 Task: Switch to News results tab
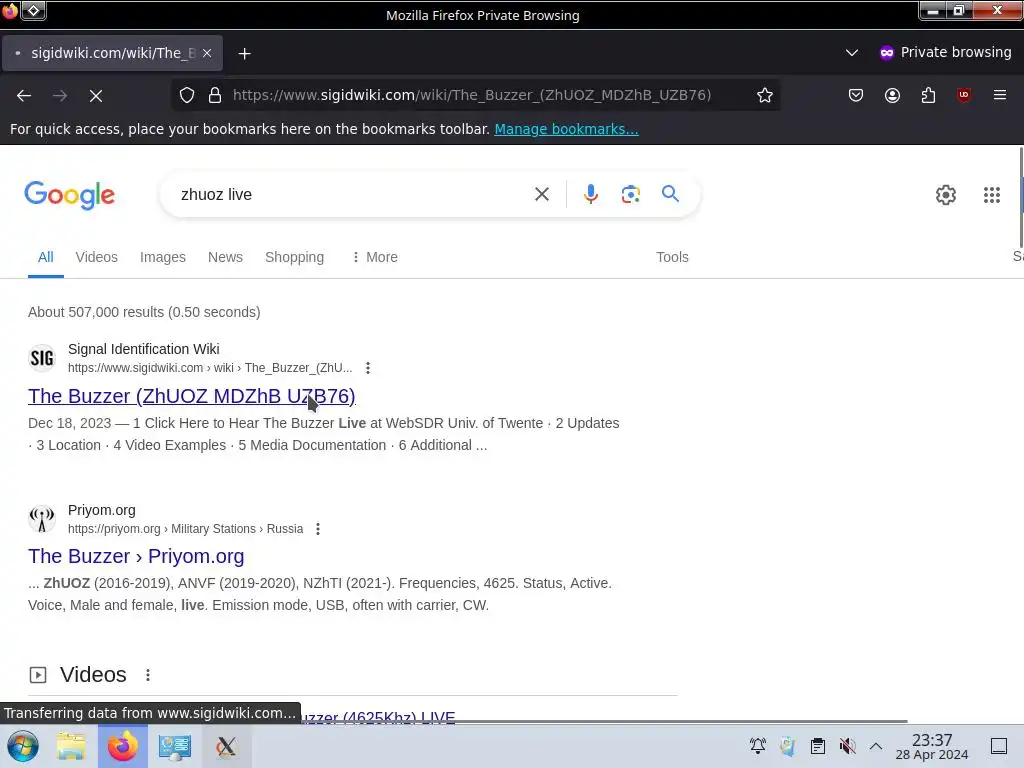tap(225, 257)
